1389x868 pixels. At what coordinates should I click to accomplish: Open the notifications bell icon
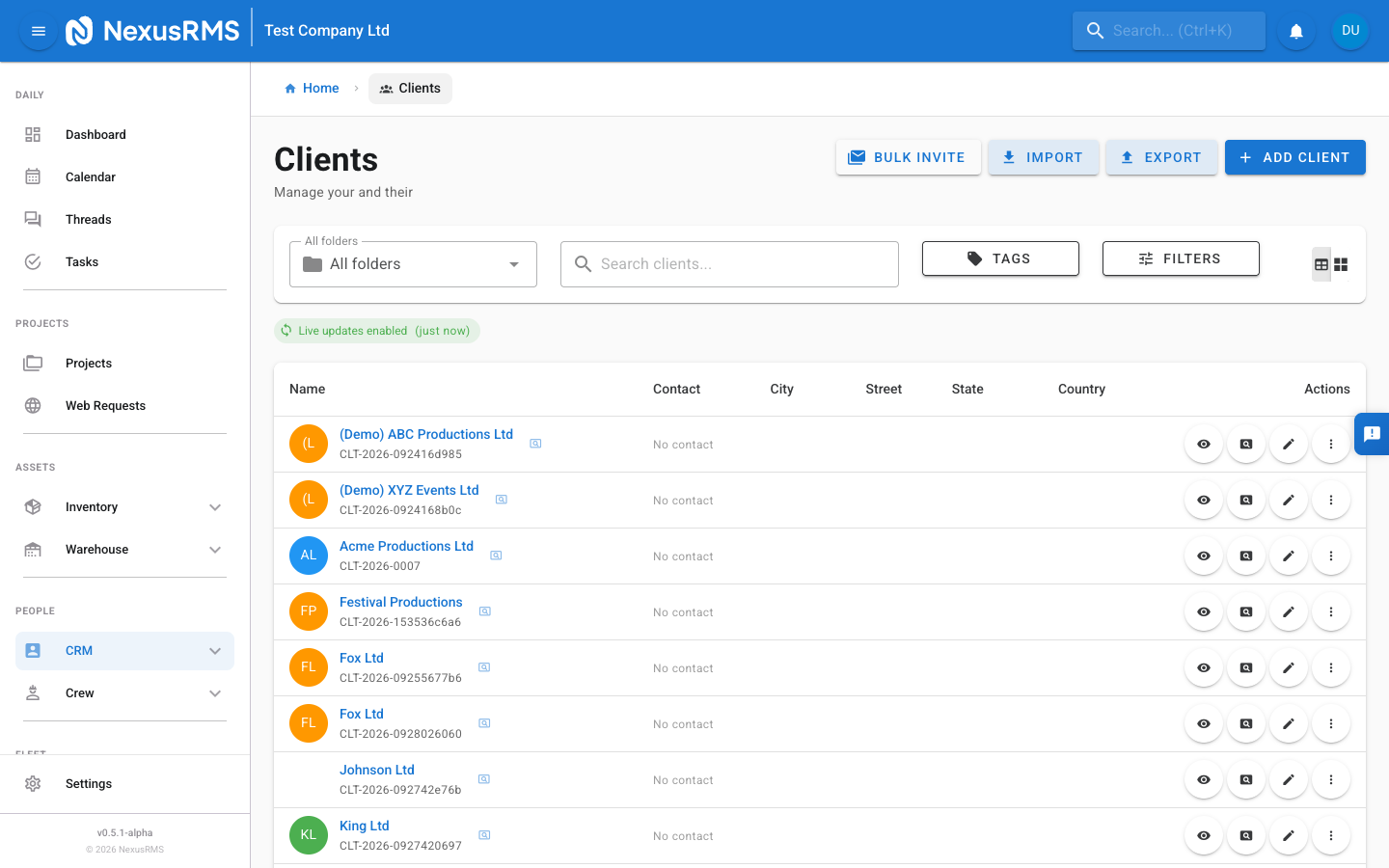(x=1295, y=30)
